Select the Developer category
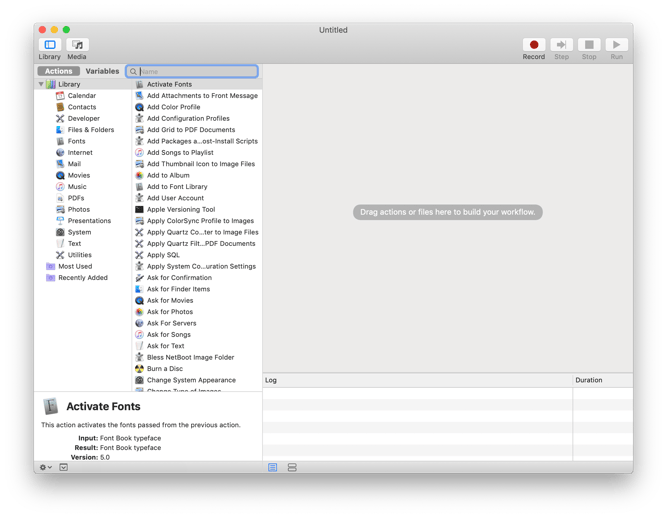The width and height of the screenshot is (667, 518). click(84, 118)
